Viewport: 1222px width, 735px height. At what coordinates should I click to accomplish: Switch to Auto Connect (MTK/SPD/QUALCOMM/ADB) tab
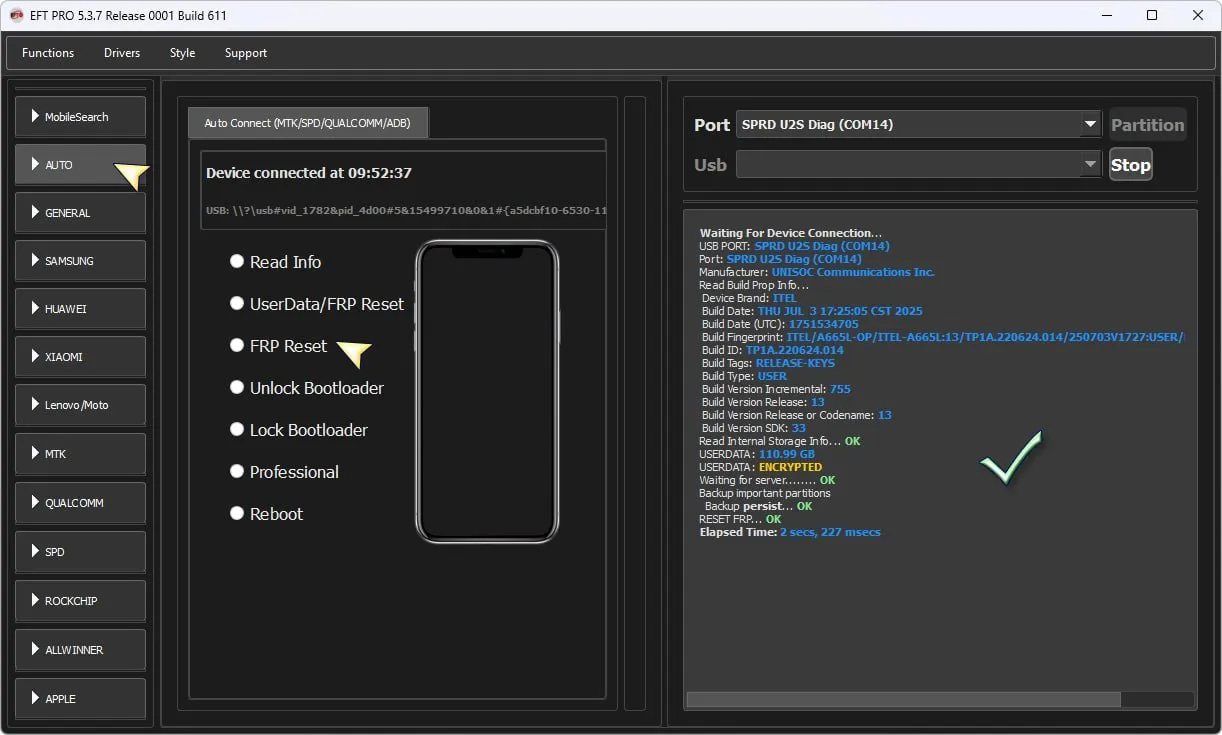(308, 123)
